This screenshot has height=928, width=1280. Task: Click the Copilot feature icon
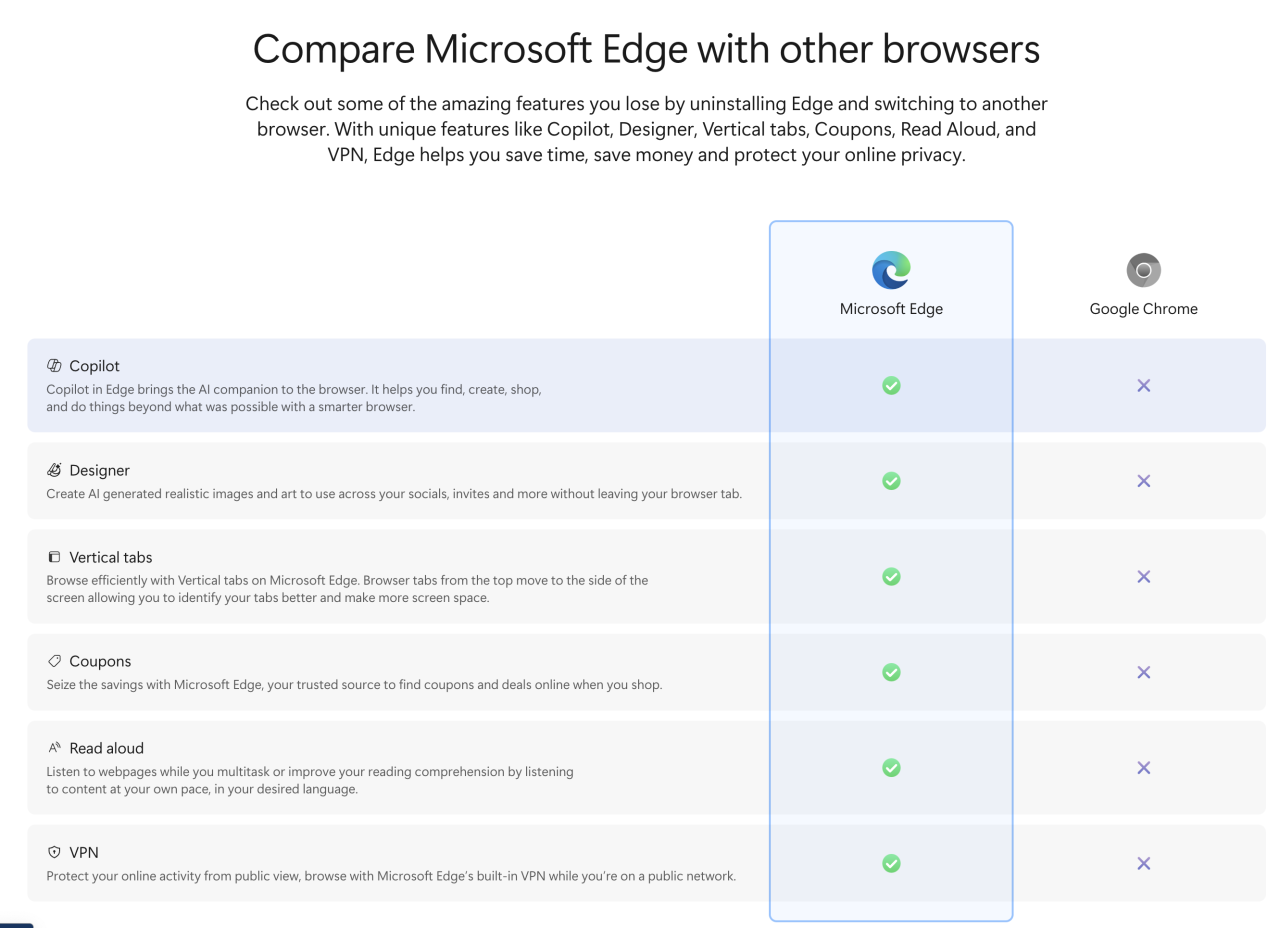click(54, 366)
